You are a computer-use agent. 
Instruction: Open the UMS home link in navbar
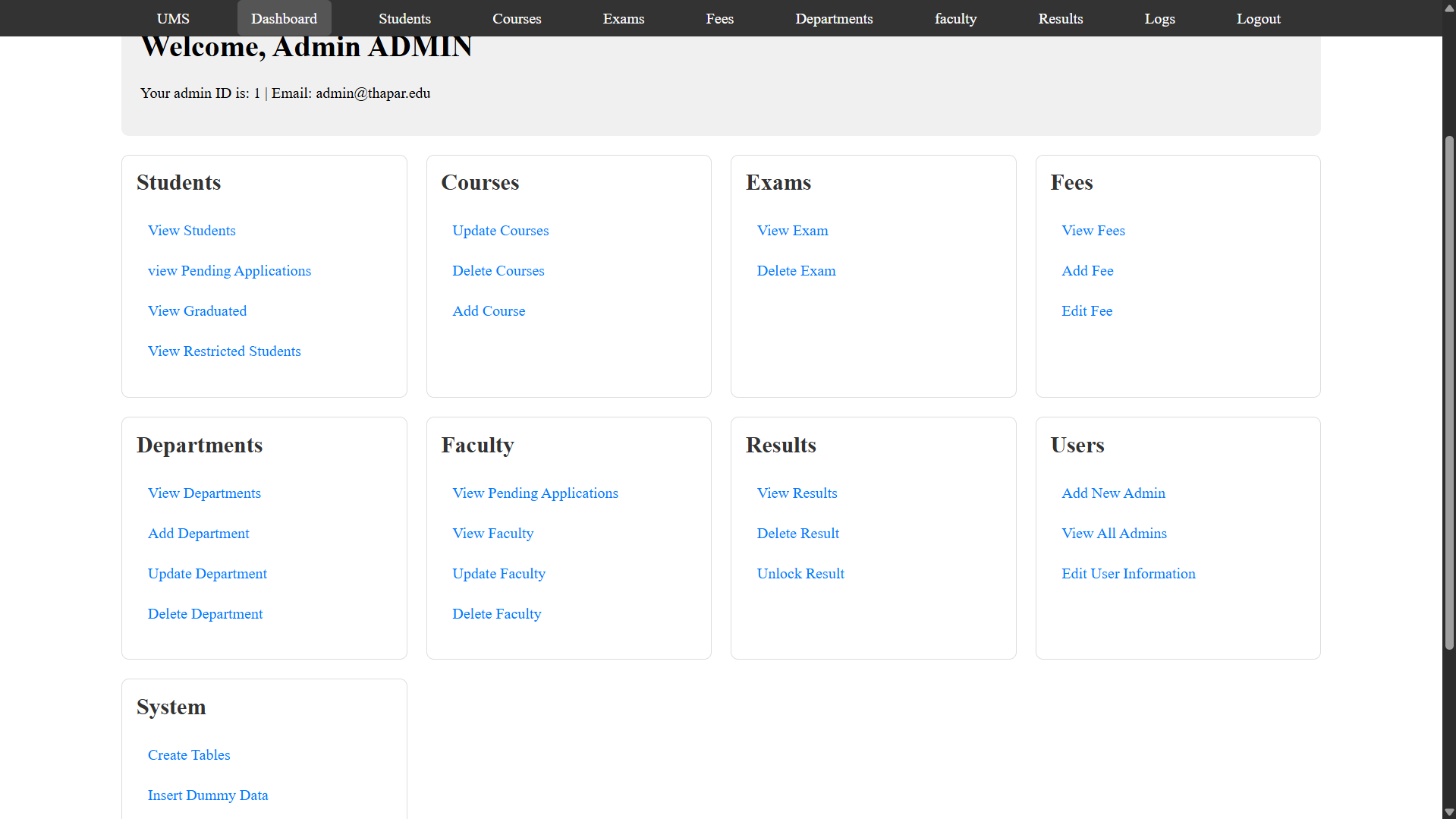[x=173, y=18]
